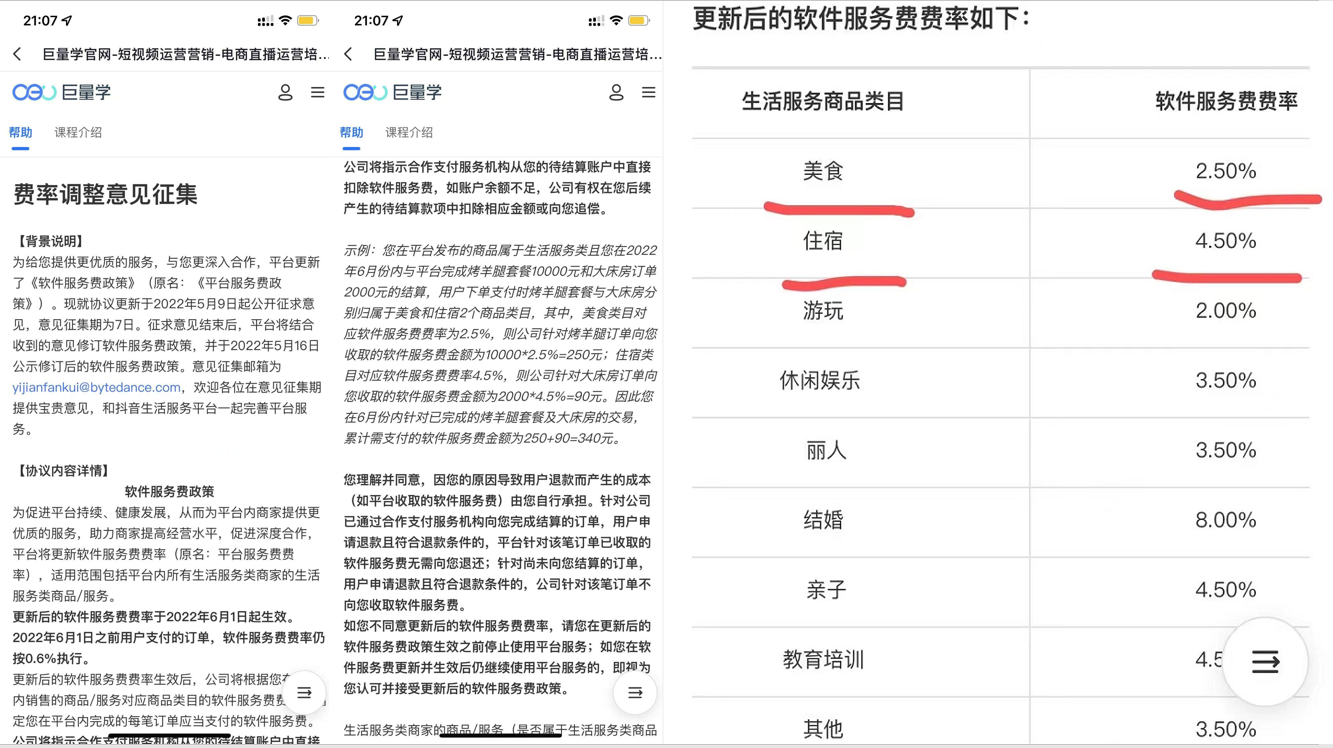Tap location arrow beside left clock
The width and height of the screenshot is (1333, 748).
pos(67,20)
